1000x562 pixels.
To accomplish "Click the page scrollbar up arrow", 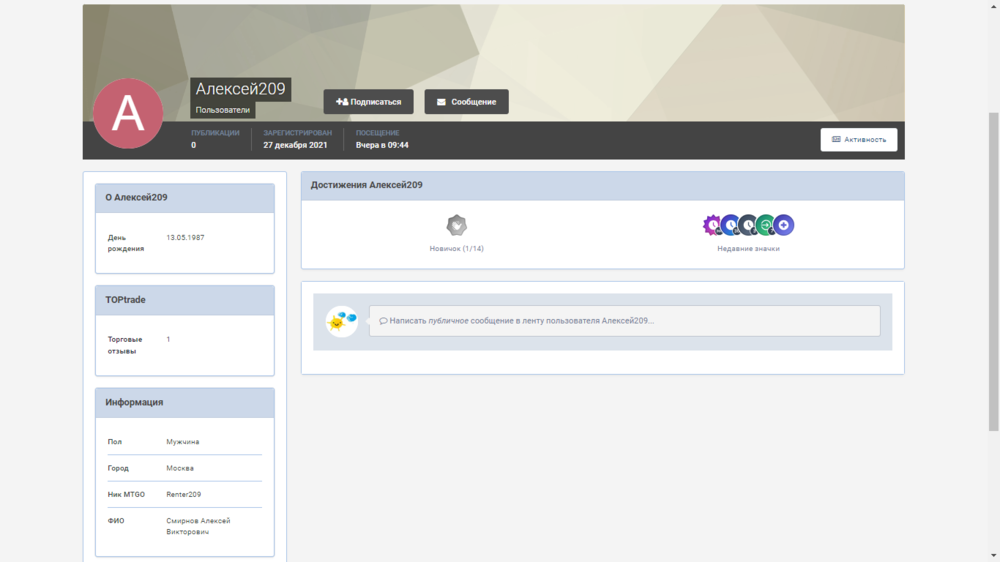I will click(993, 6).
